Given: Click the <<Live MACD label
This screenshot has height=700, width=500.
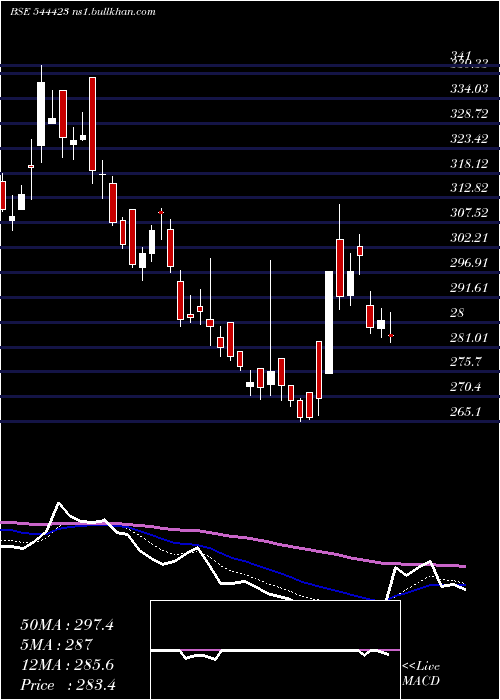Looking at the screenshot, I should pyautogui.click(x=421, y=674).
